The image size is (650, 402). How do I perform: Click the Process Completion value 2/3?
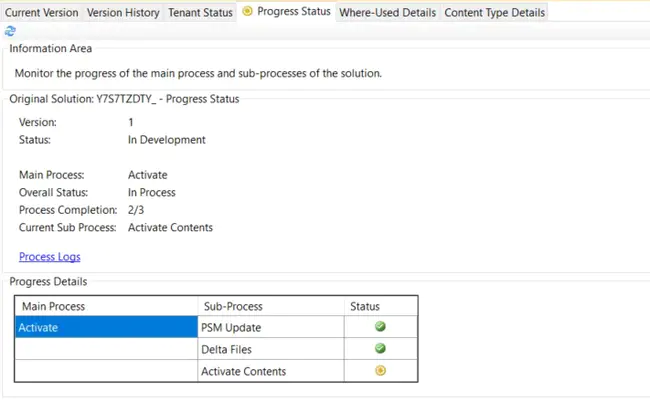[x=138, y=210]
